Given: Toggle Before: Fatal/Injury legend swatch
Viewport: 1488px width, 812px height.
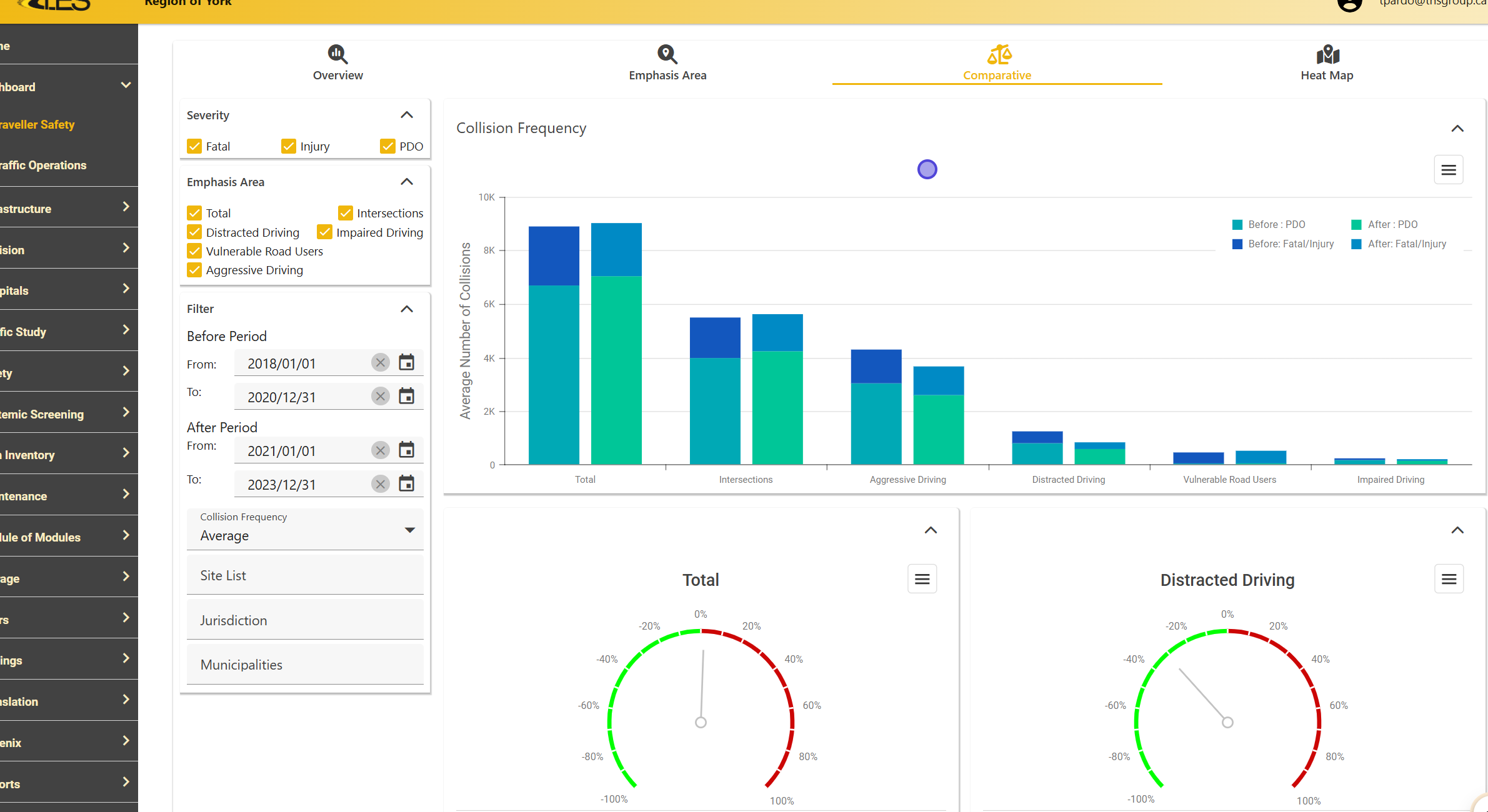Looking at the screenshot, I should point(1237,244).
